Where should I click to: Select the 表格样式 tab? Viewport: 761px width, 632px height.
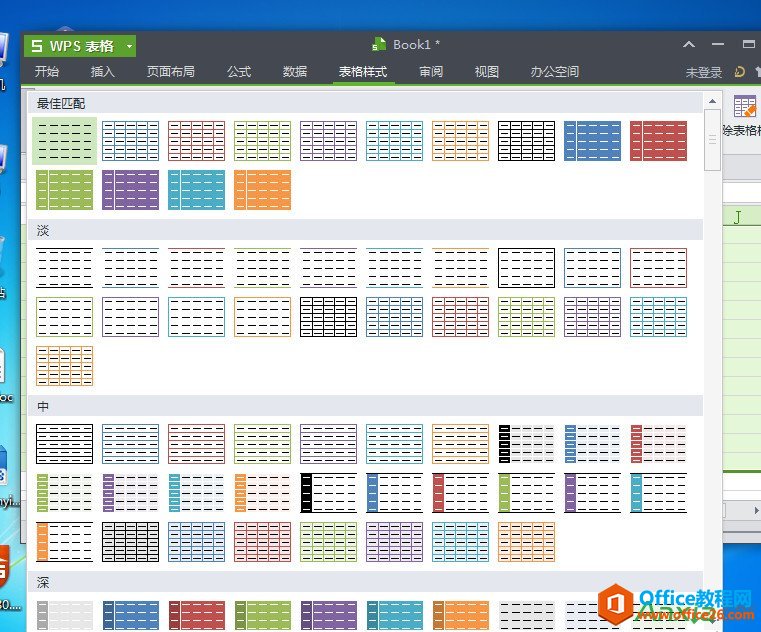tap(363, 72)
